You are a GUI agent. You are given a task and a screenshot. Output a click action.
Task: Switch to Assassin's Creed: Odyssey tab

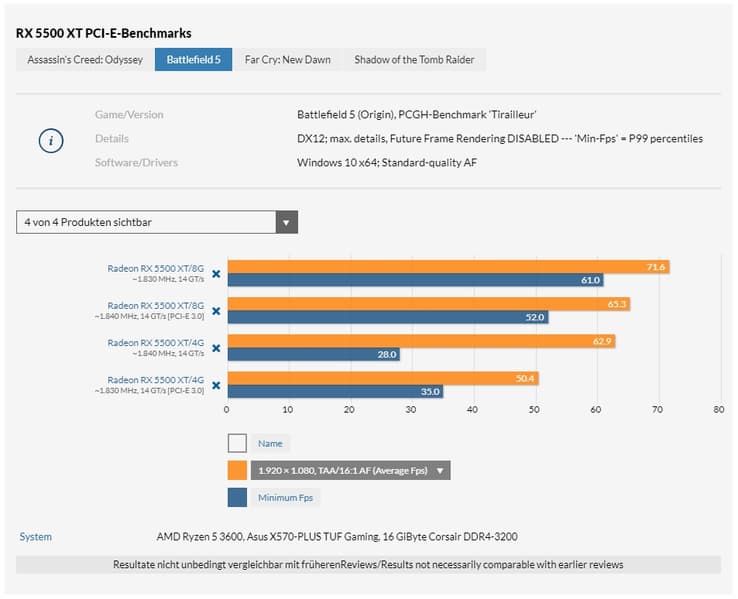pos(83,60)
